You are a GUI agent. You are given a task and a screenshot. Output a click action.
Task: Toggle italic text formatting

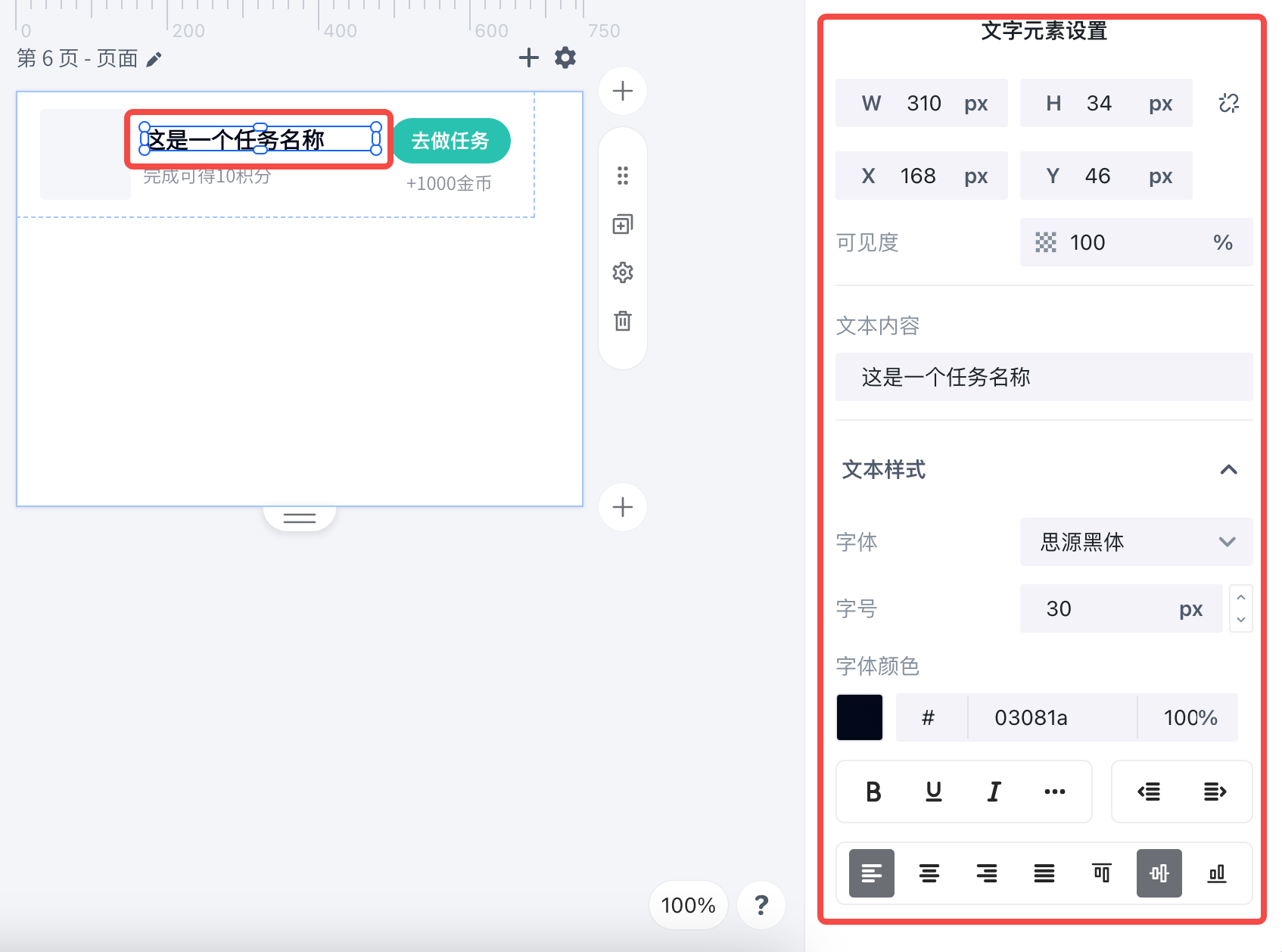tap(994, 792)
